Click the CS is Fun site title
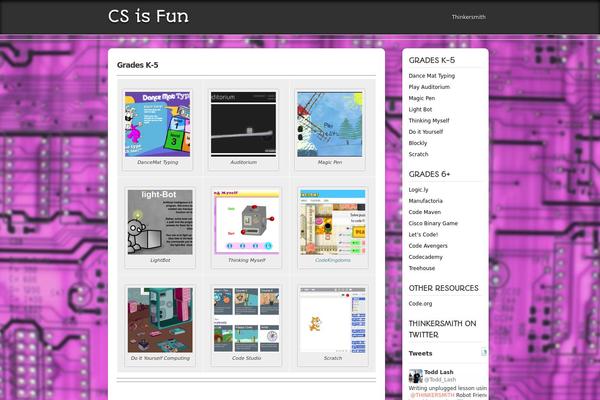 (x=148, y=16)
